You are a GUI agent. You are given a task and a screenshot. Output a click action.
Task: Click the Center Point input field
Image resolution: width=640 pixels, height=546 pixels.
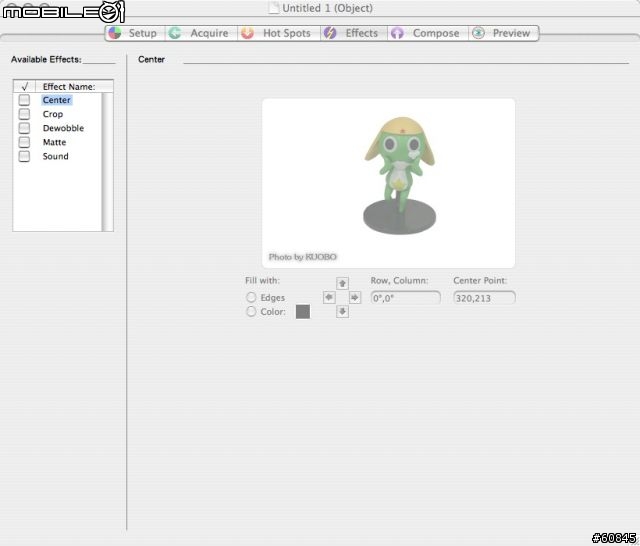click(484, 298)
